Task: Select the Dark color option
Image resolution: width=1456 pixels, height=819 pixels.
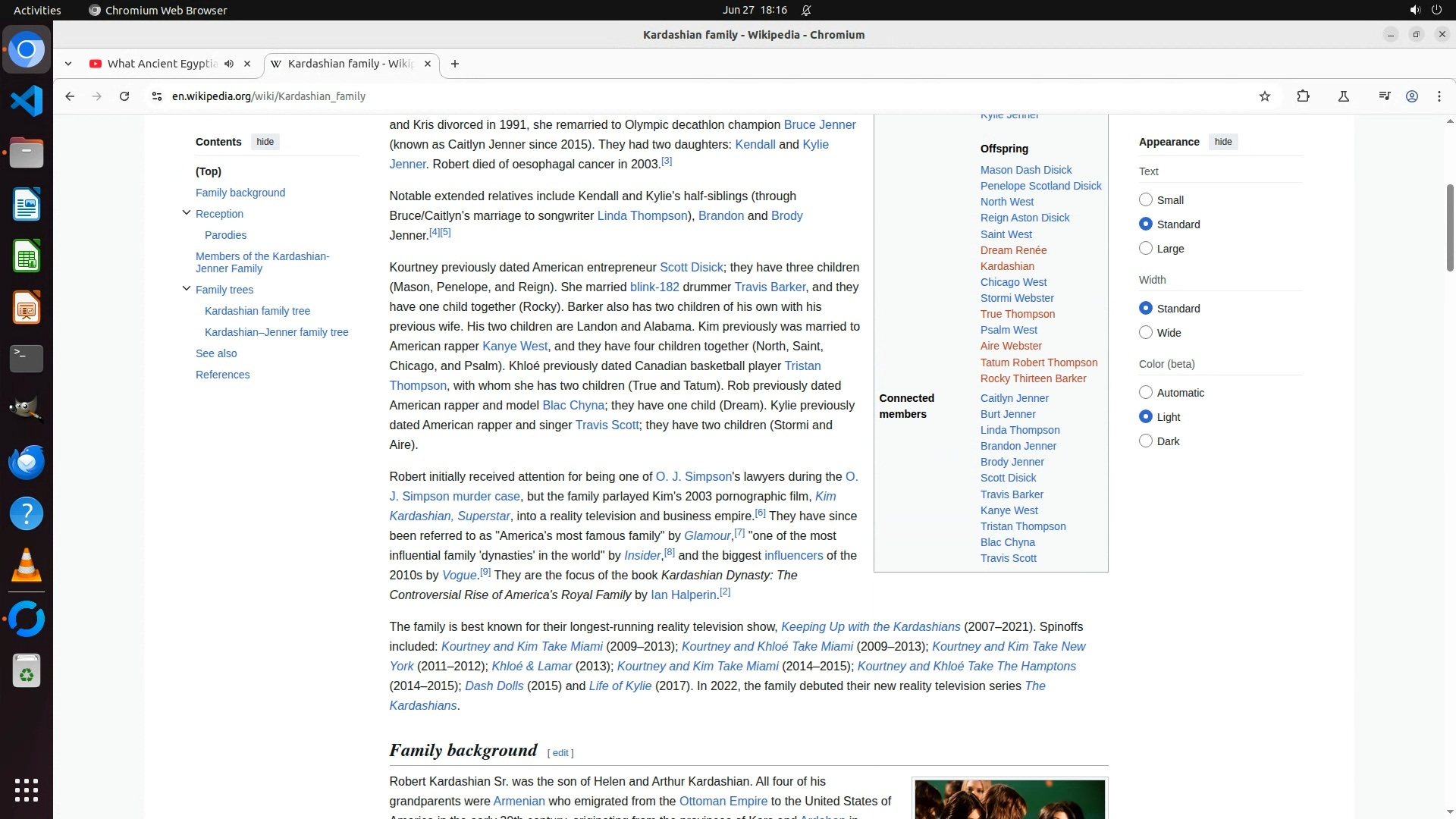Action: [x=1146, y=441]
